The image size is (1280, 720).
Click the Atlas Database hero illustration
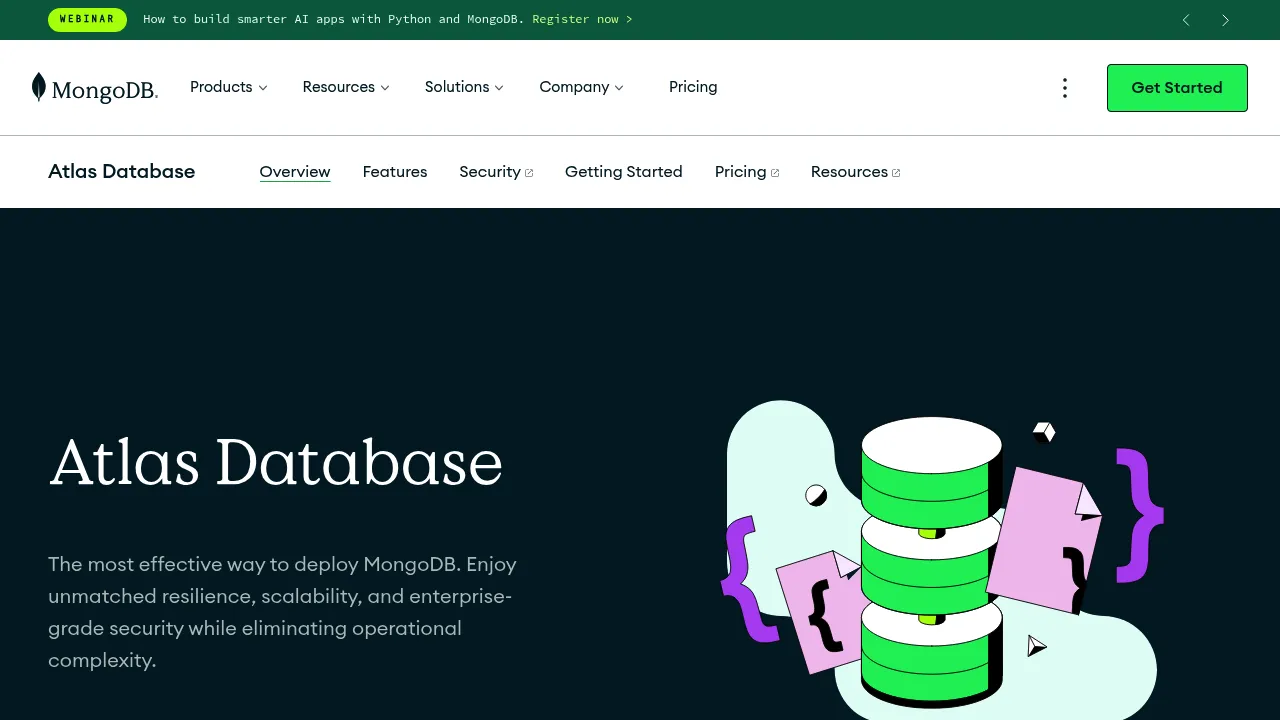(x=942, y=560)
